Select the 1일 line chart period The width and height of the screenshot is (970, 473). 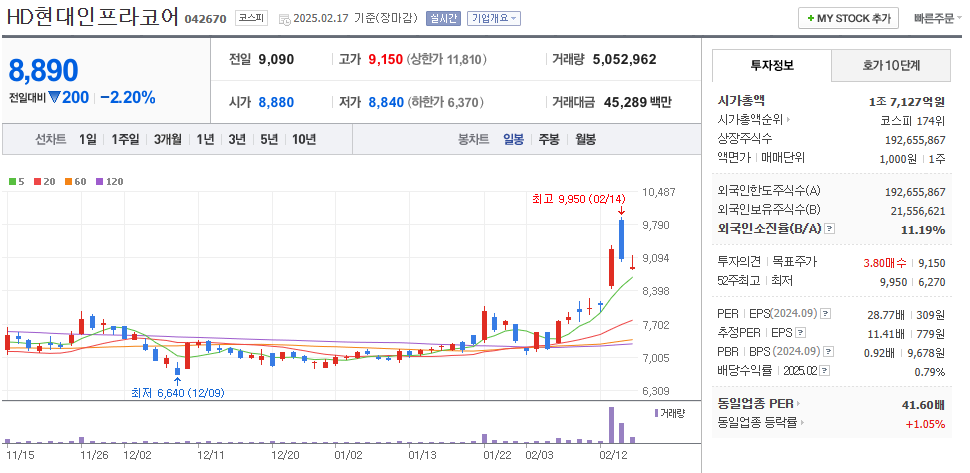click(87, 139)
